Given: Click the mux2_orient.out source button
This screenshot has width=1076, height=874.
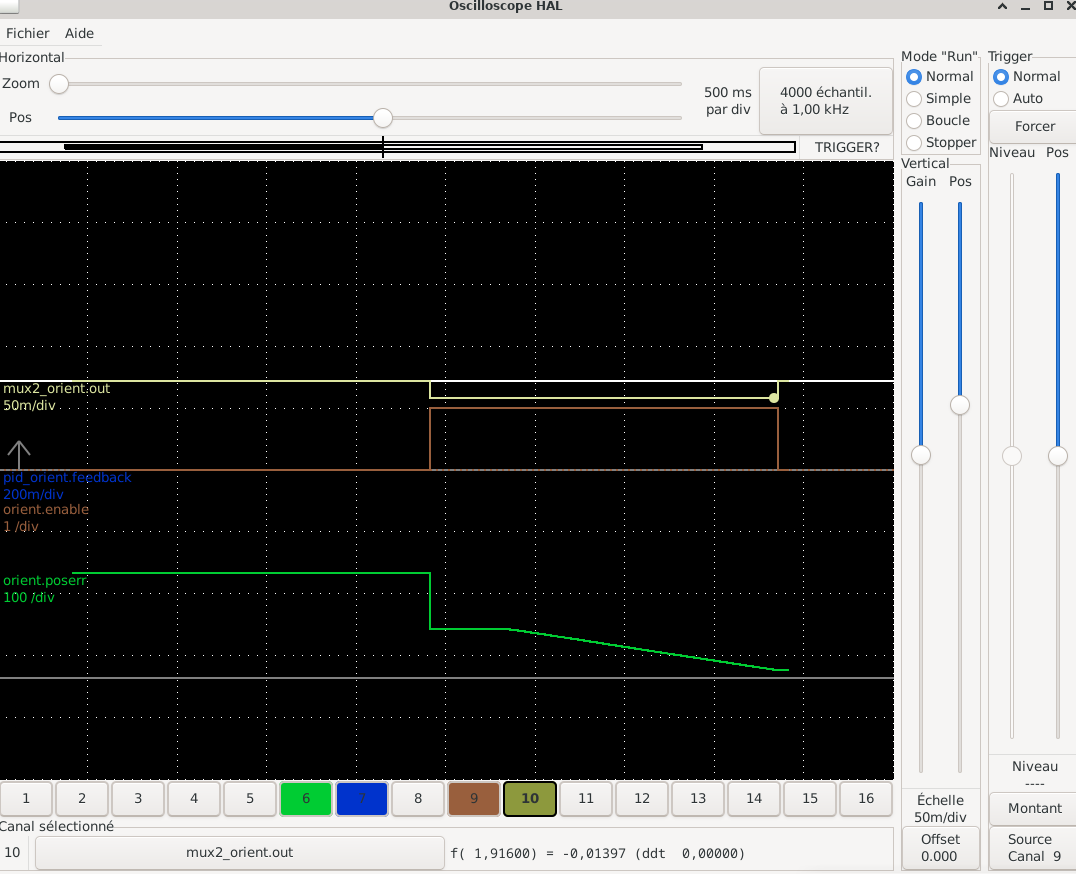Looking at the screenshot, I should [x=239, y=853].
